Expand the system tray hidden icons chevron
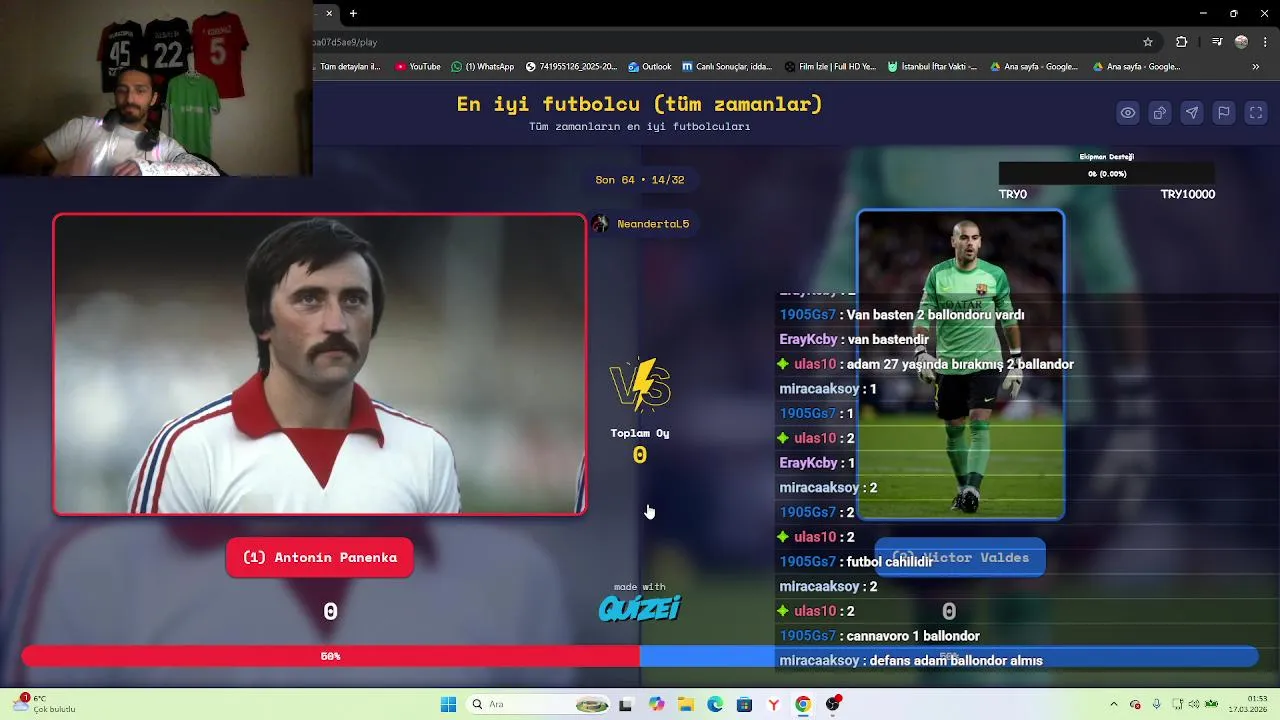The image size is (1280, 720). [x=1114, y=704]
